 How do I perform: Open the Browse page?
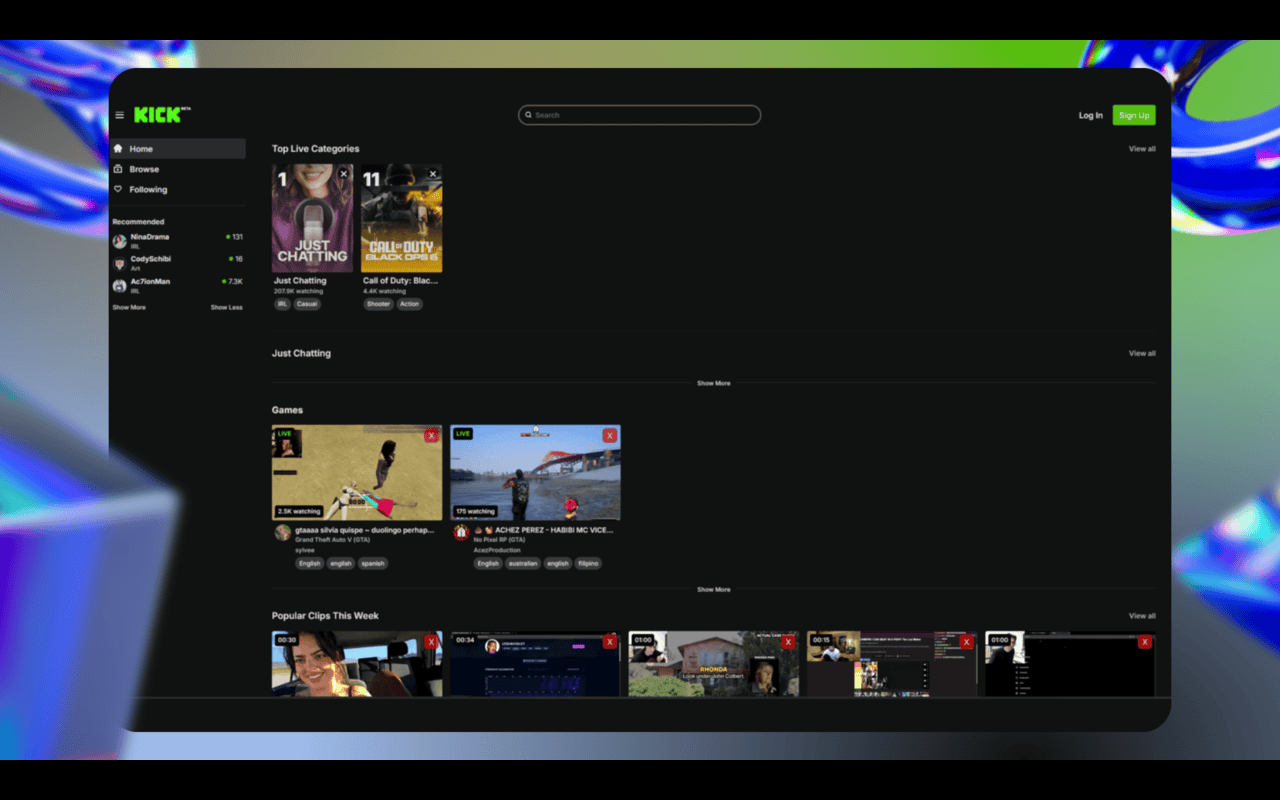click(144, 169)
